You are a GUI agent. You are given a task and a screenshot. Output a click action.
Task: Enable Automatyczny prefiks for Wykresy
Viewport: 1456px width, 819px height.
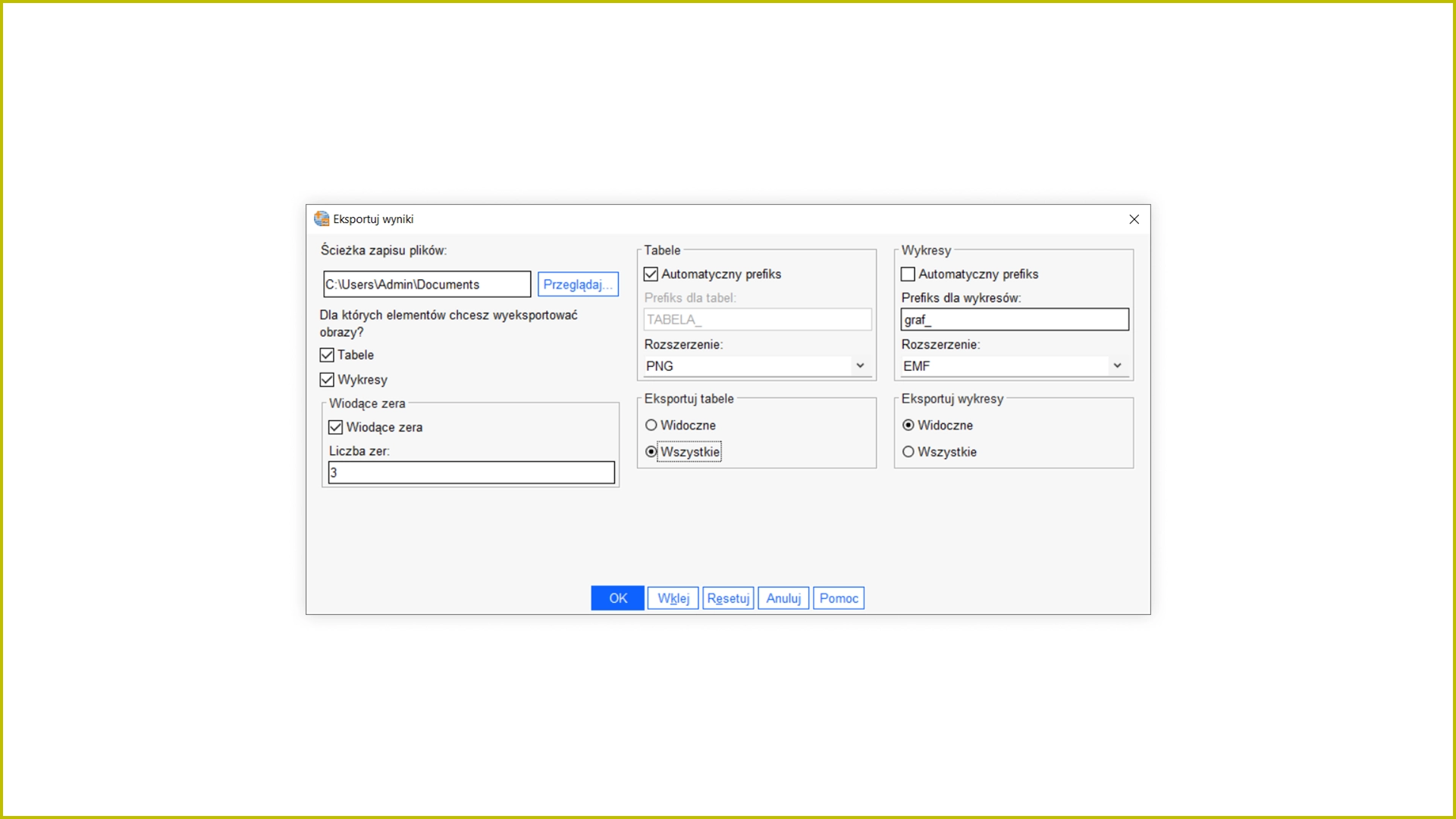[908, 275]
